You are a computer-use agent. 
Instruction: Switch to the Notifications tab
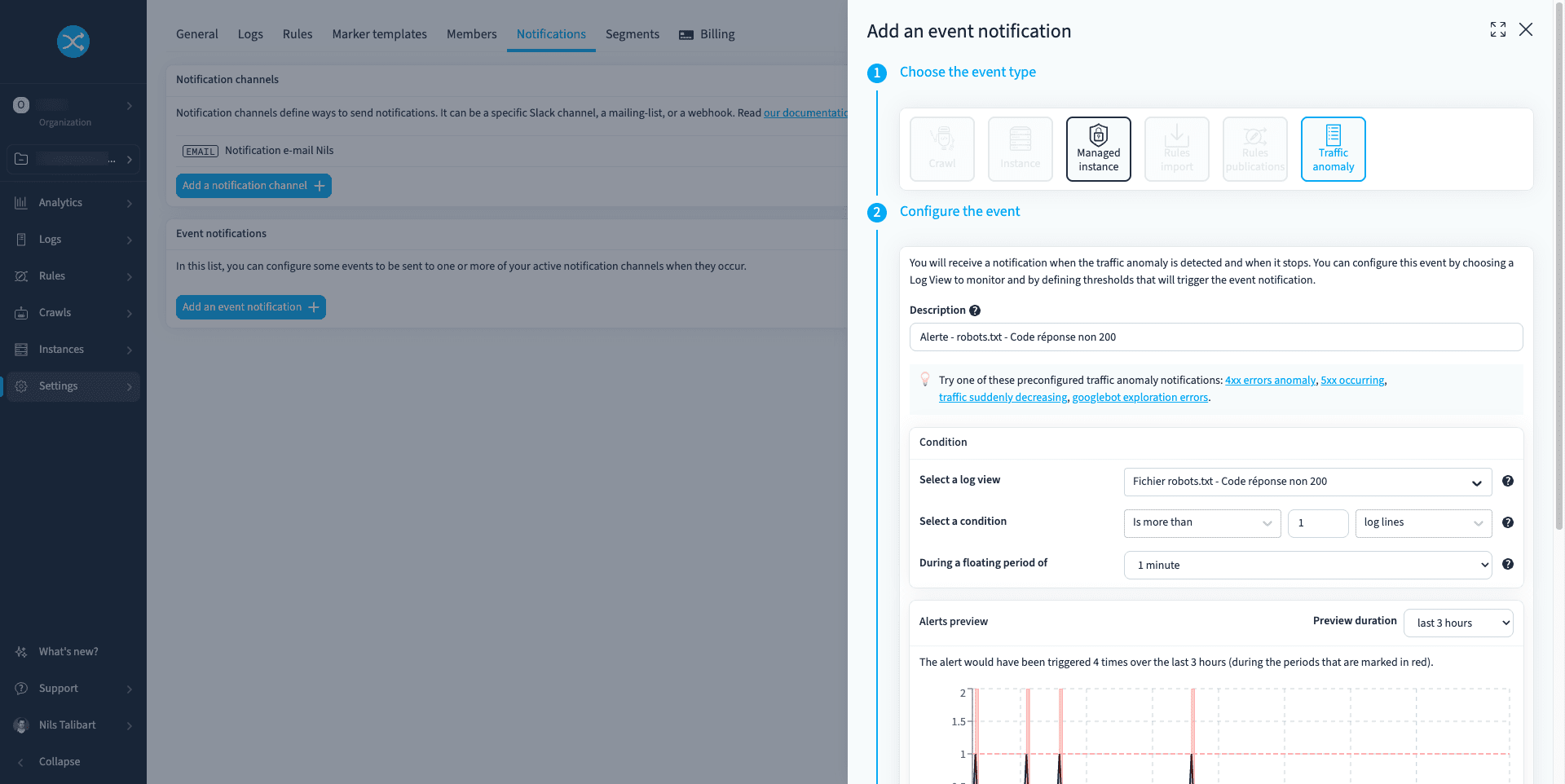point(551,34)
